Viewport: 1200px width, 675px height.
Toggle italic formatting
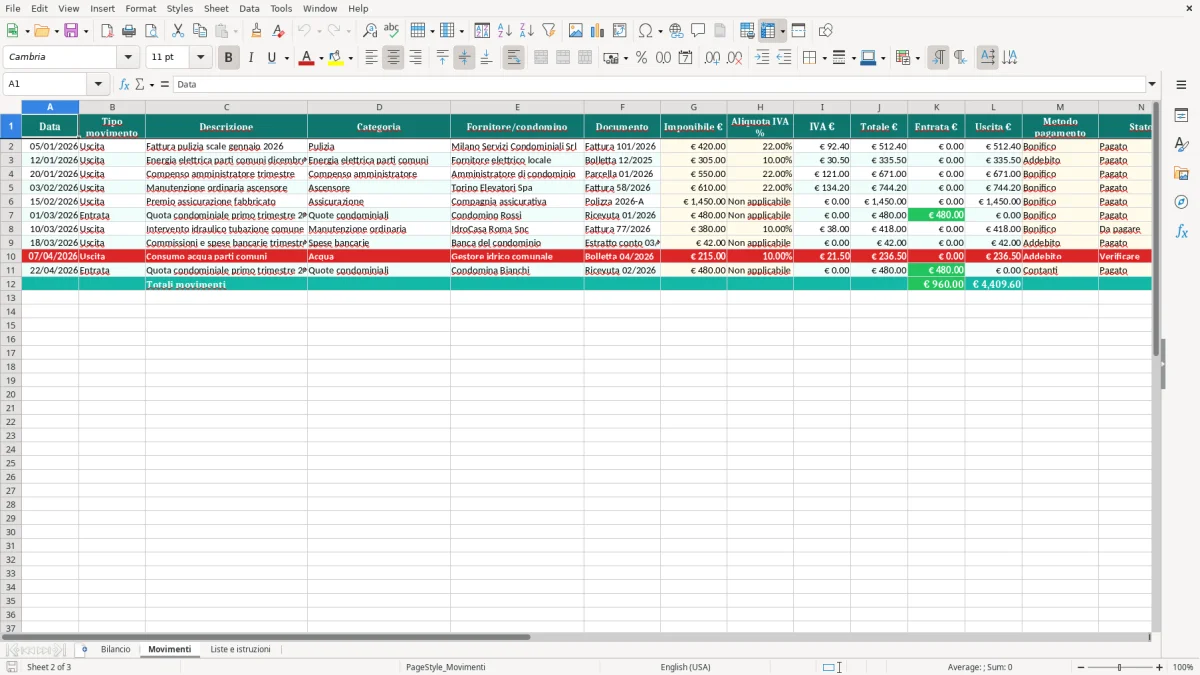[250, 58]
